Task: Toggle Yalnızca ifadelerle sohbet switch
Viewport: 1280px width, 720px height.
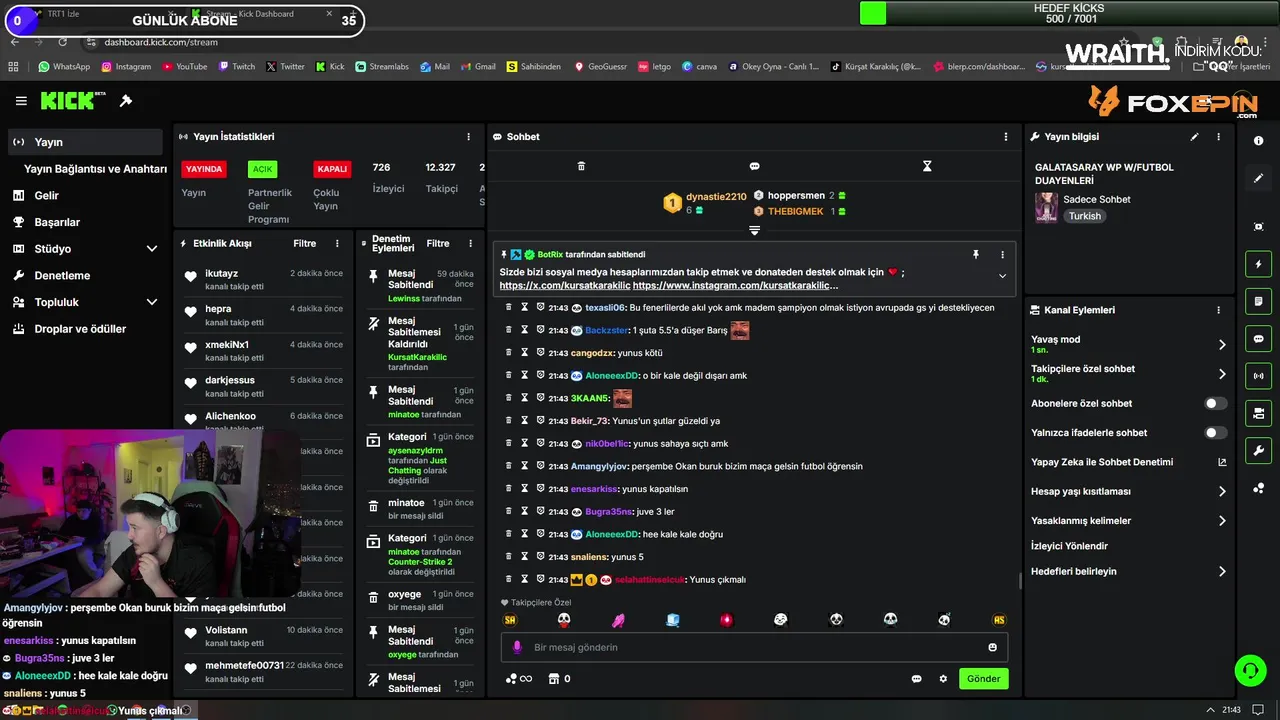Action: 1215,433
